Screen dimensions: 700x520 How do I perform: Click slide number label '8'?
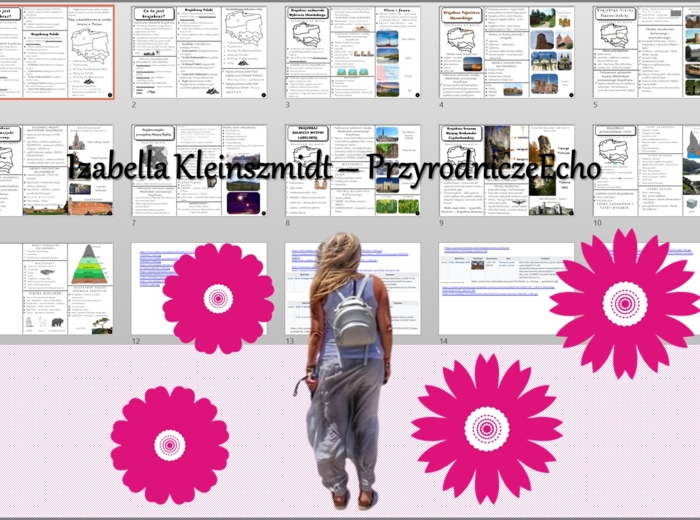(x=288, y=223)
